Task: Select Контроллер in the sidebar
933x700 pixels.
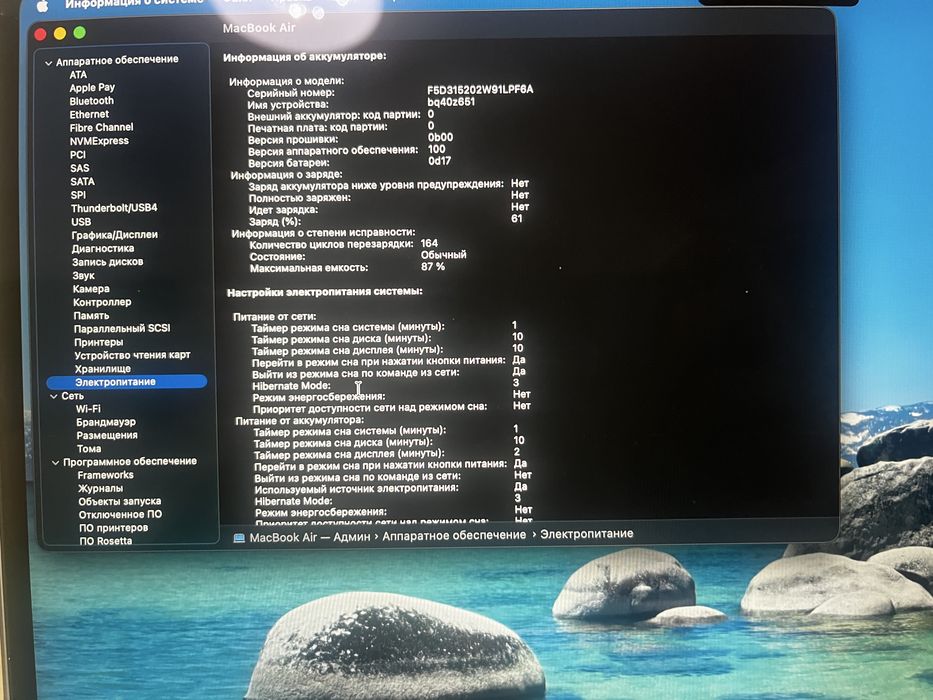Action: coord(102,302)
